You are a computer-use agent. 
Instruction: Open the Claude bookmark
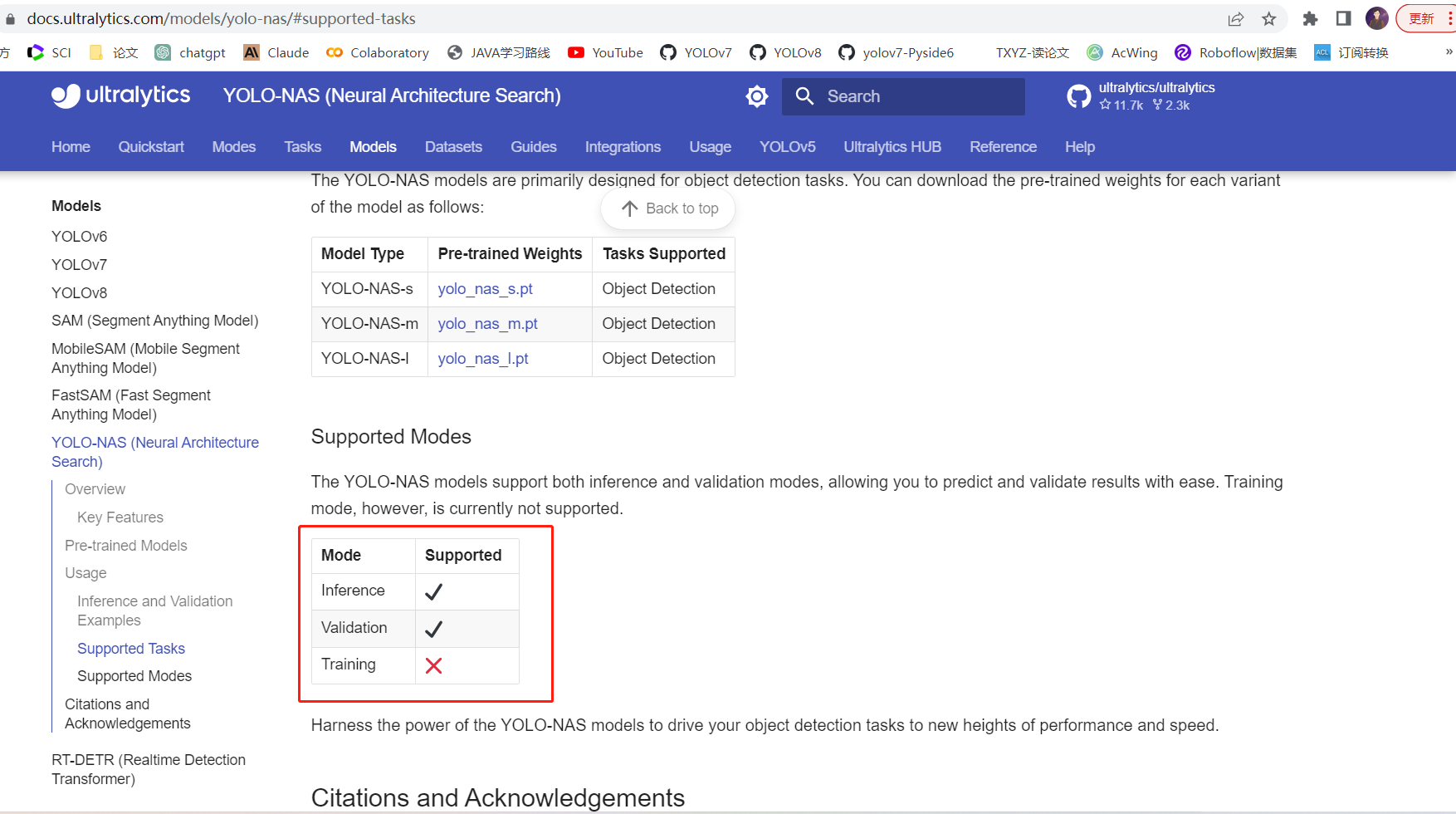(276, 52)
